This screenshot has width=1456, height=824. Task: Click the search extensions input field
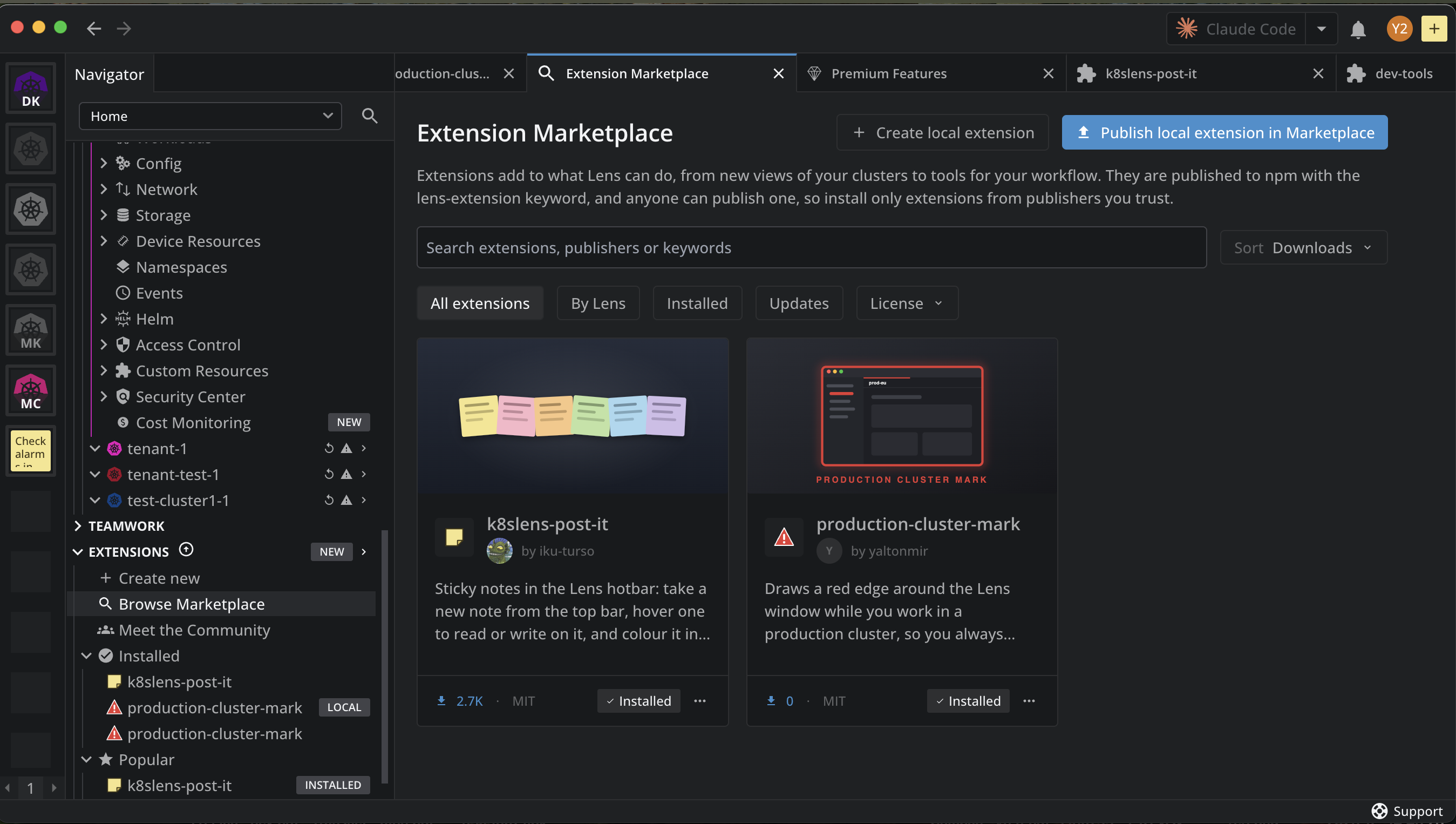(812, 247)
